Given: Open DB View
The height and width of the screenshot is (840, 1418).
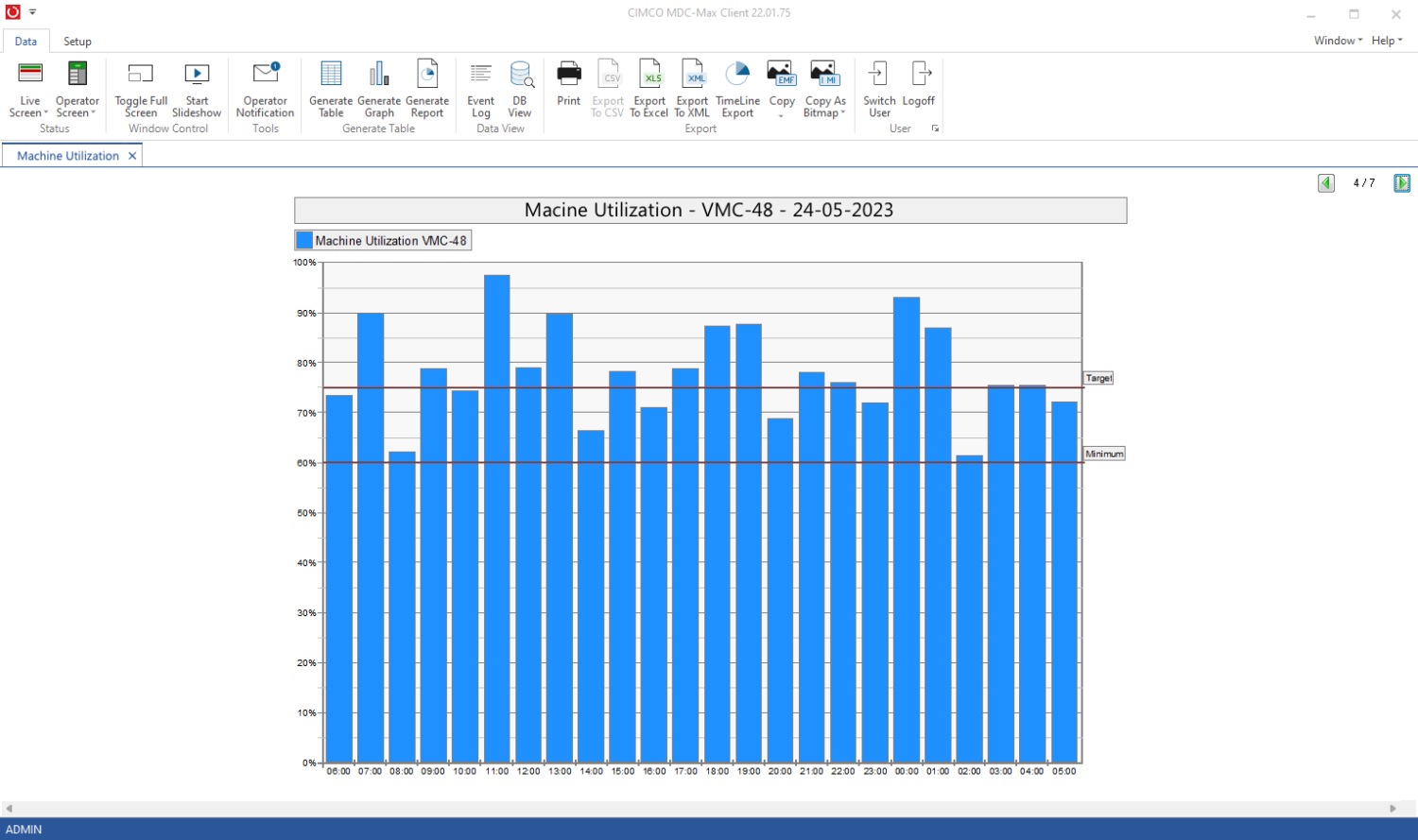Looking at the screenshot, I should tap(520, 90).
